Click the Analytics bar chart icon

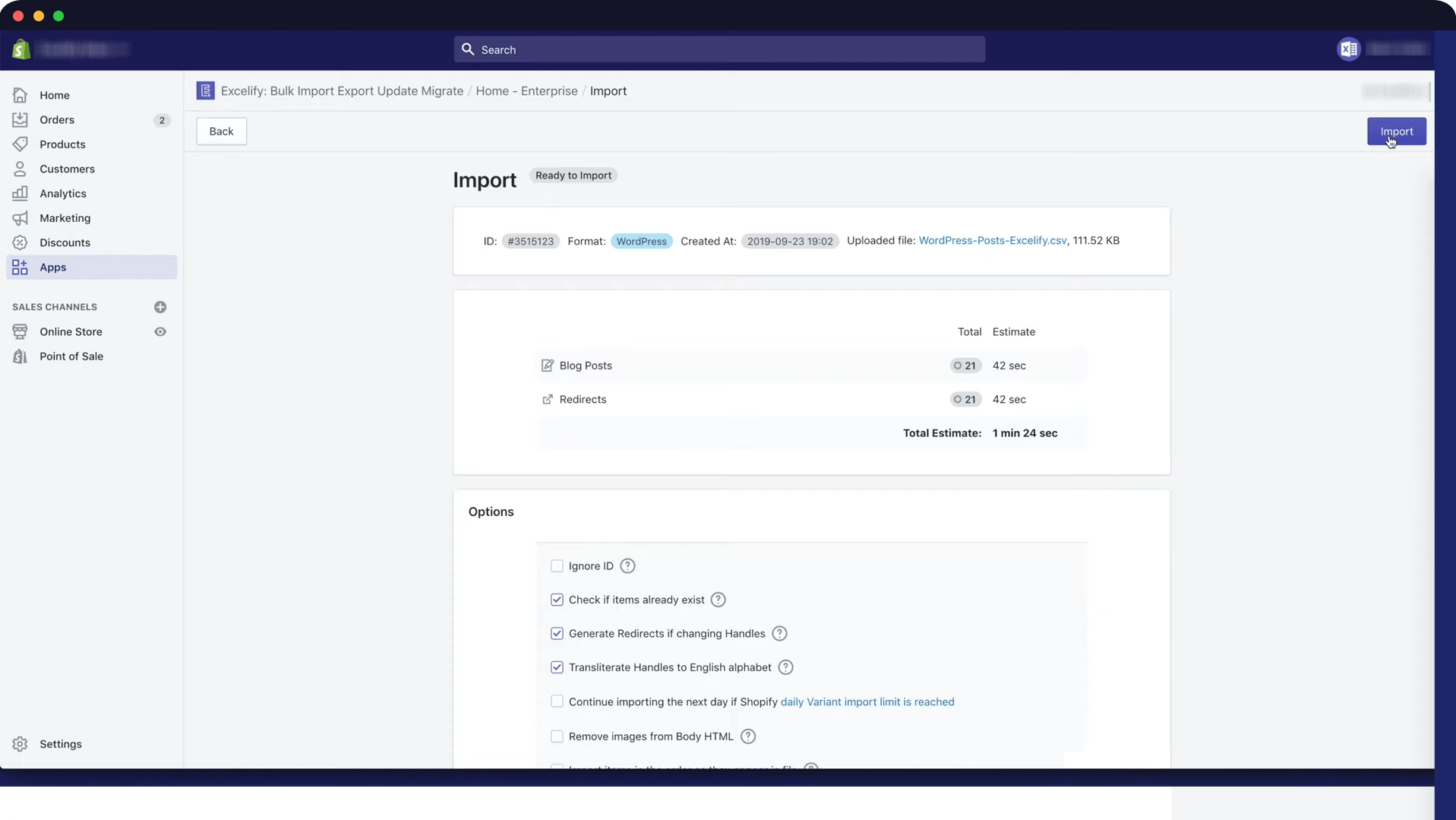(x=20, y=193)
